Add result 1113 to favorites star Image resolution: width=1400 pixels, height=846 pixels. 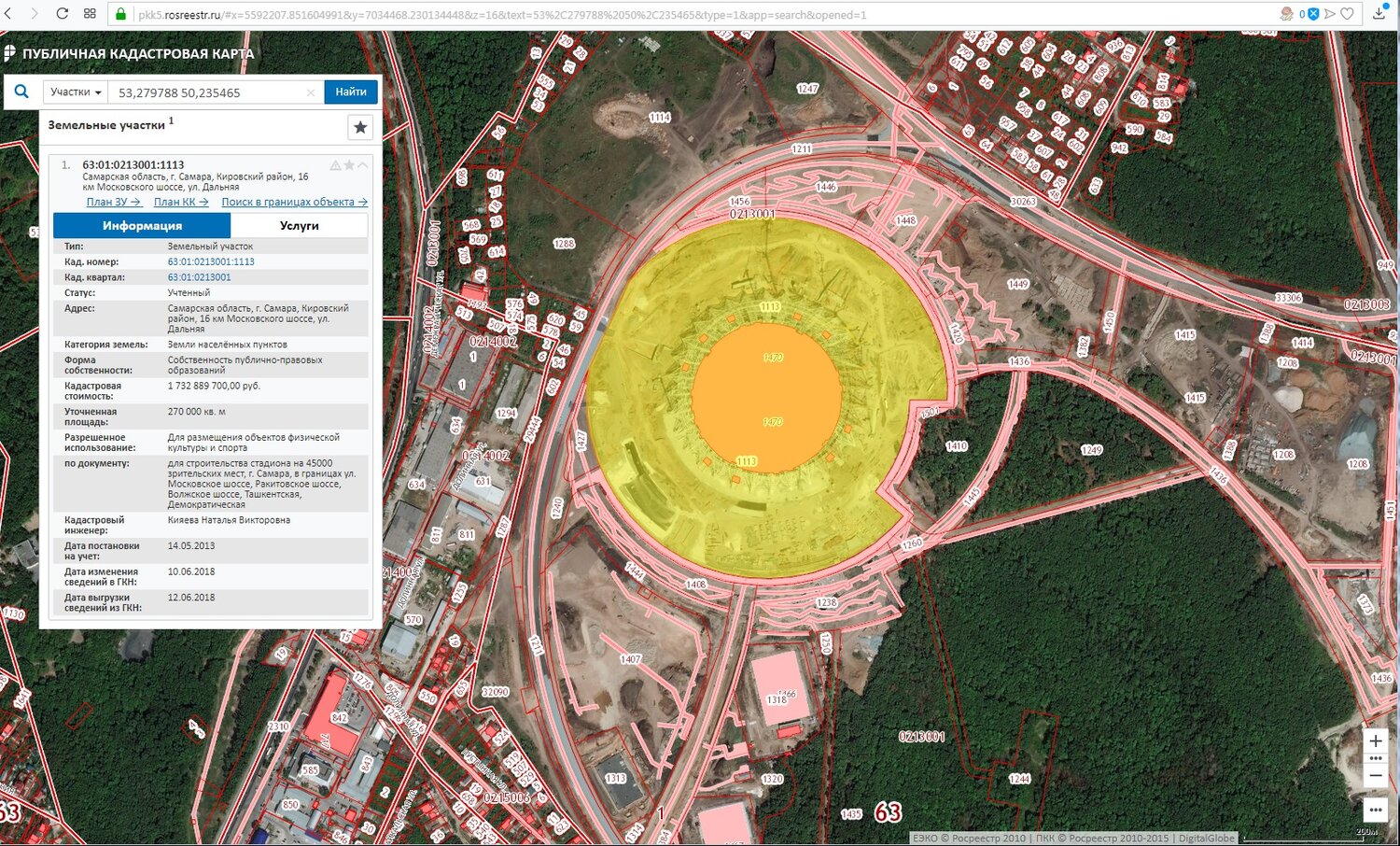(x=349, y=165)
